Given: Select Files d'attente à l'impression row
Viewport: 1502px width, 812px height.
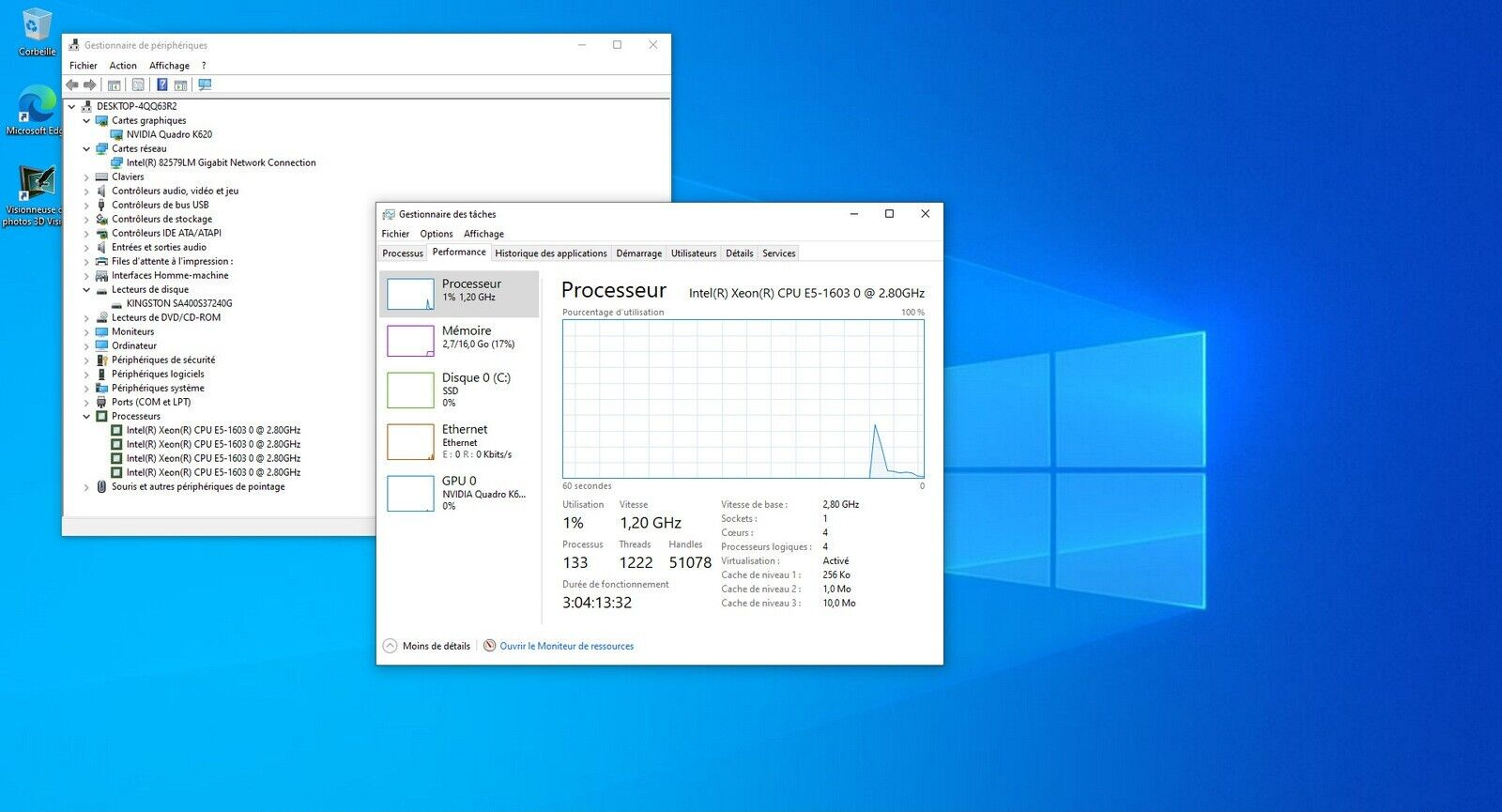Looking at the screenshot, I should pos(172,261).
